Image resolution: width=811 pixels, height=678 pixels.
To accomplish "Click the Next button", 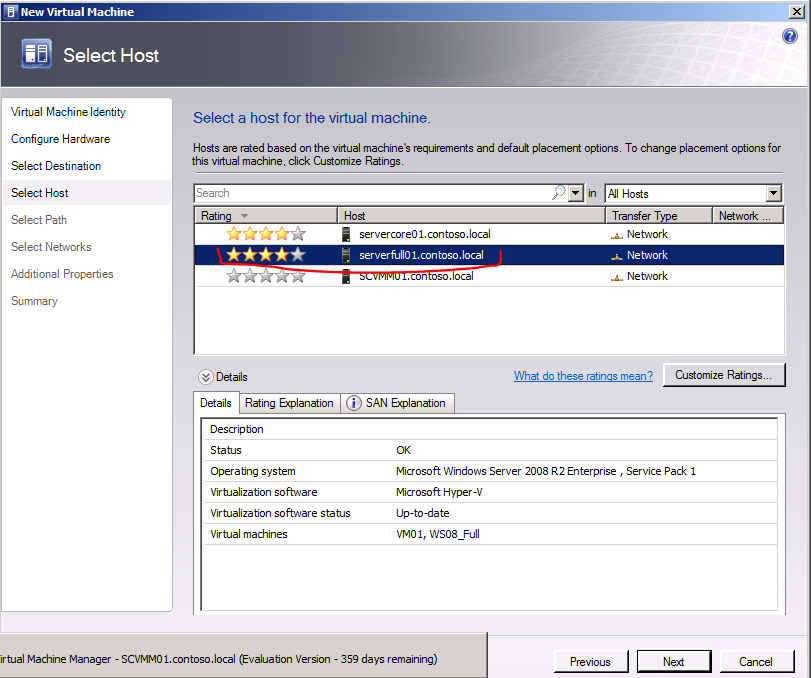I will point(673,661).
